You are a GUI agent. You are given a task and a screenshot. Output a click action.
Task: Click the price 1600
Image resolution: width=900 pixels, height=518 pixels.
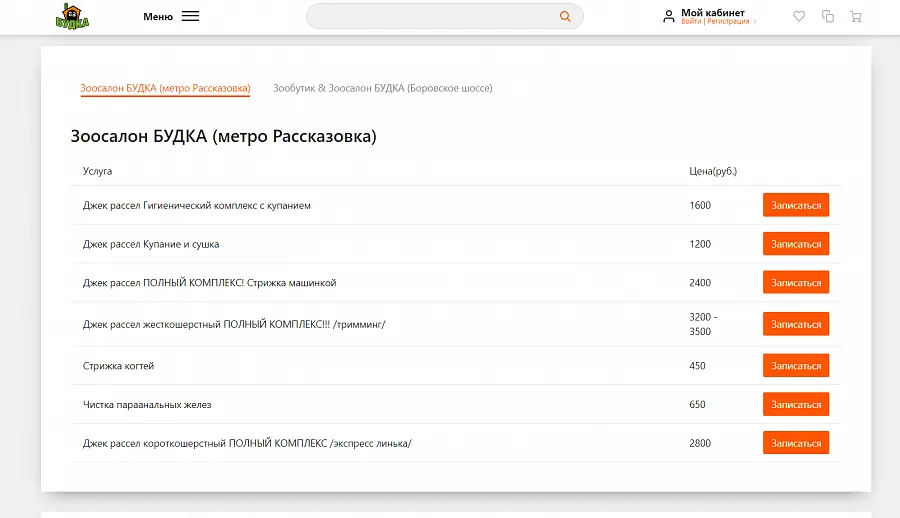coord(700,205)
